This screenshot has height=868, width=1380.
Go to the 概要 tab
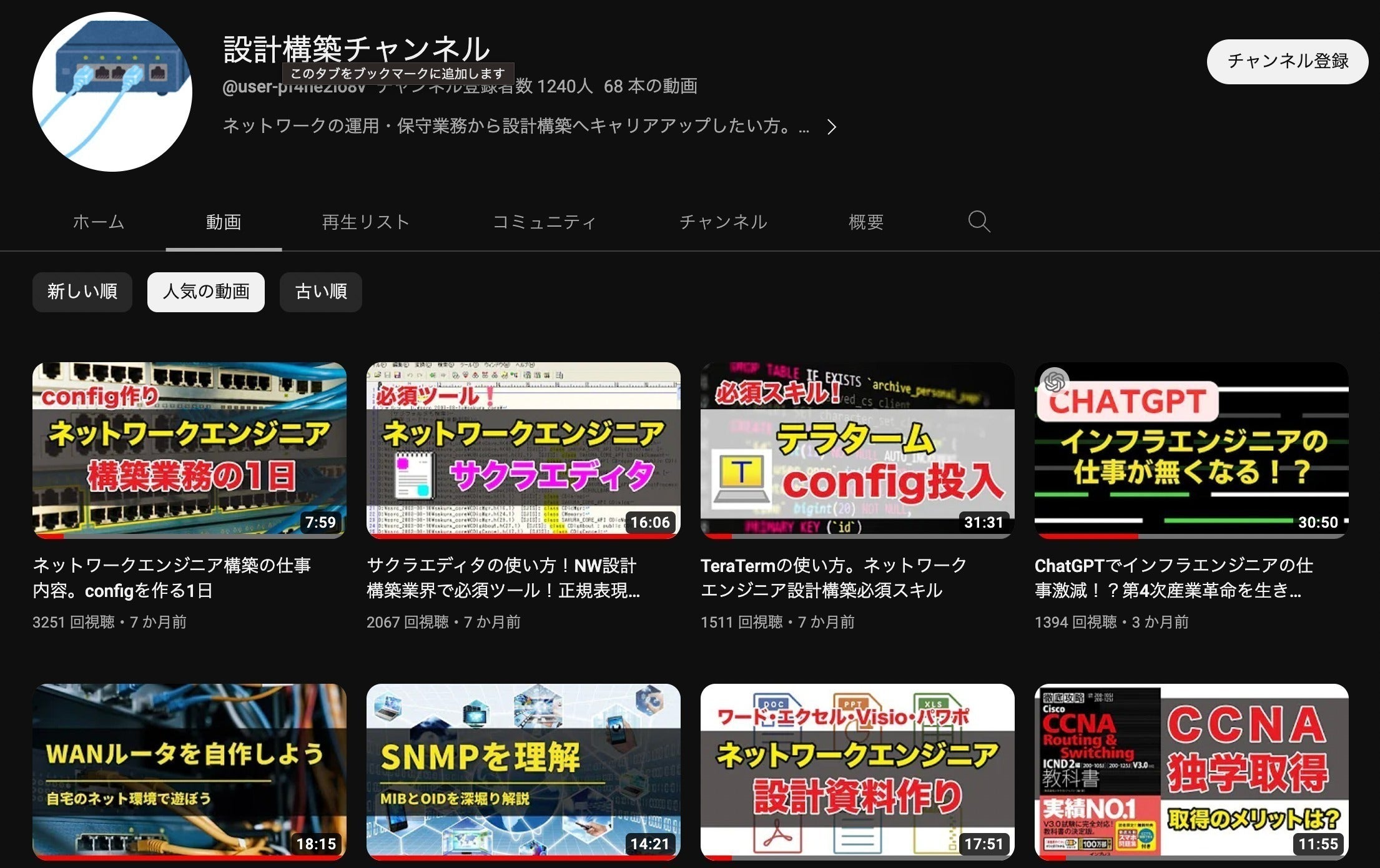click(865, 222)
